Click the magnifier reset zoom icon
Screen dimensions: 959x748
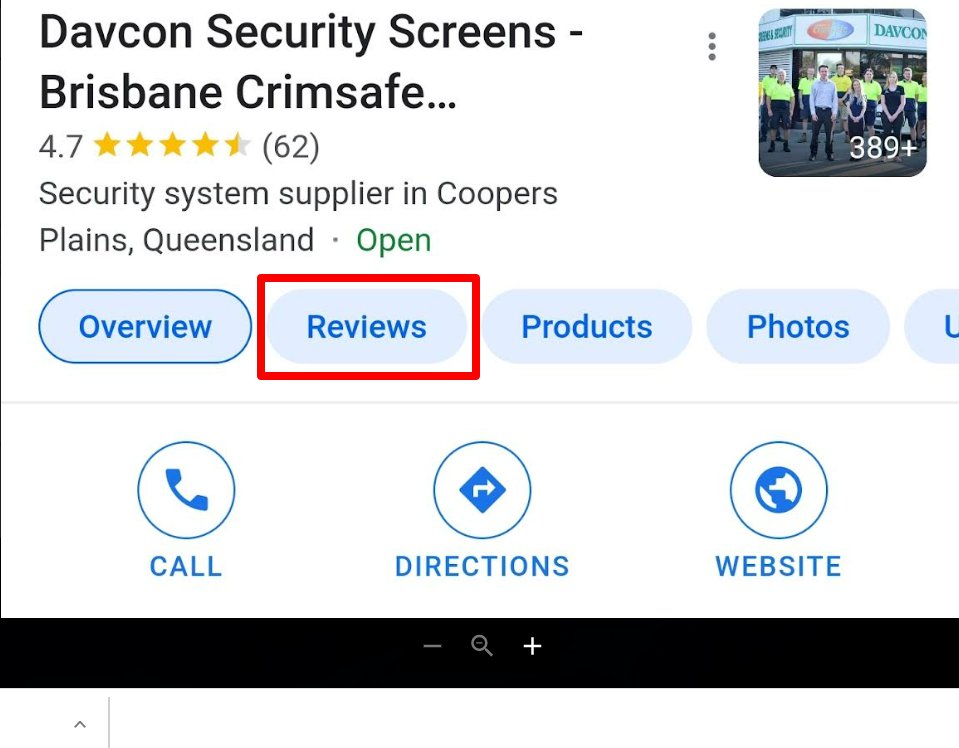[482, 645]
